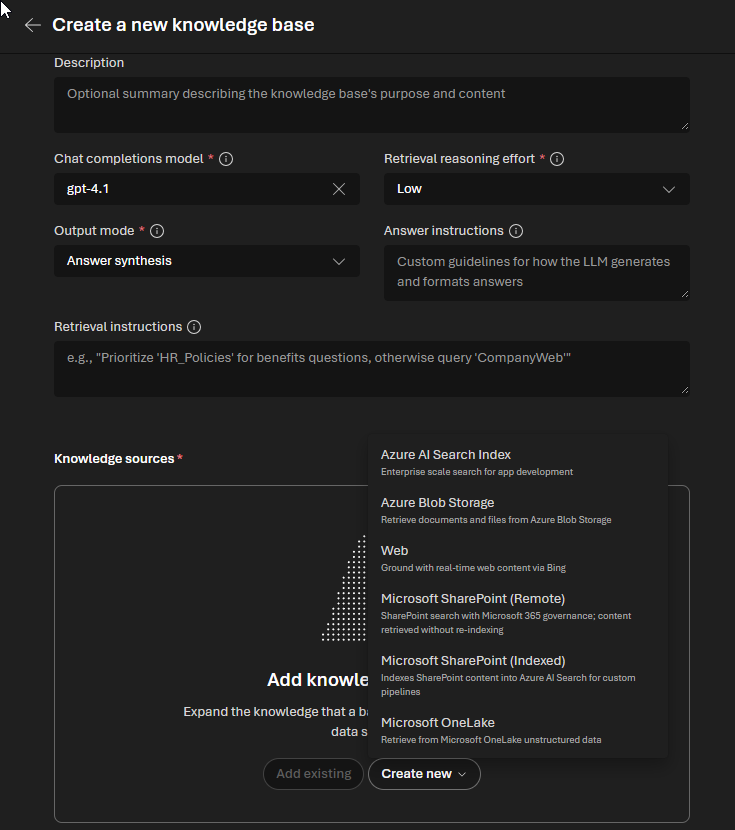Click the Knowledge sources heading
The height and width of the screenshot is (830, 735).
[114, 458]
